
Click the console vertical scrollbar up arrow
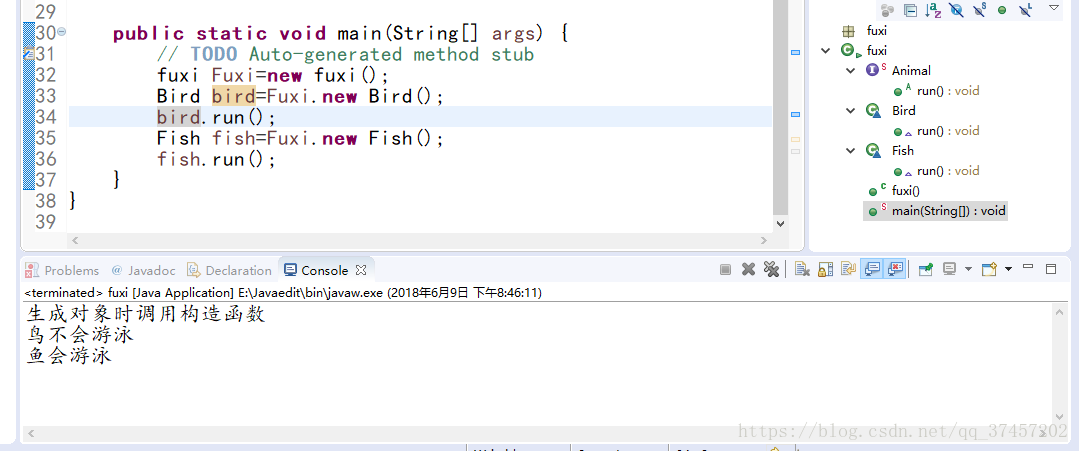1062,313
